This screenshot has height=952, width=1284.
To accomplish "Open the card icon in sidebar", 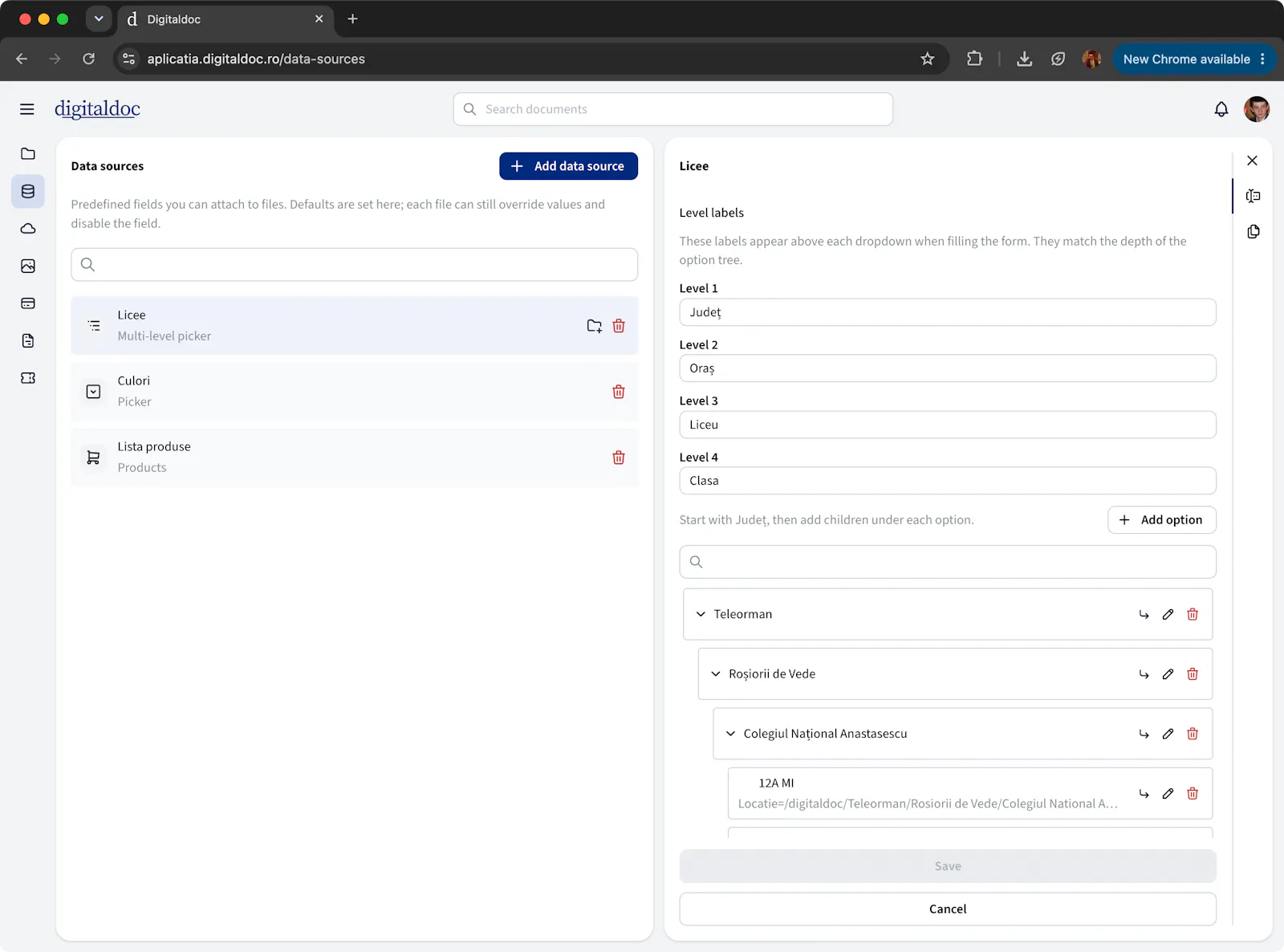I will pos(28,303).
